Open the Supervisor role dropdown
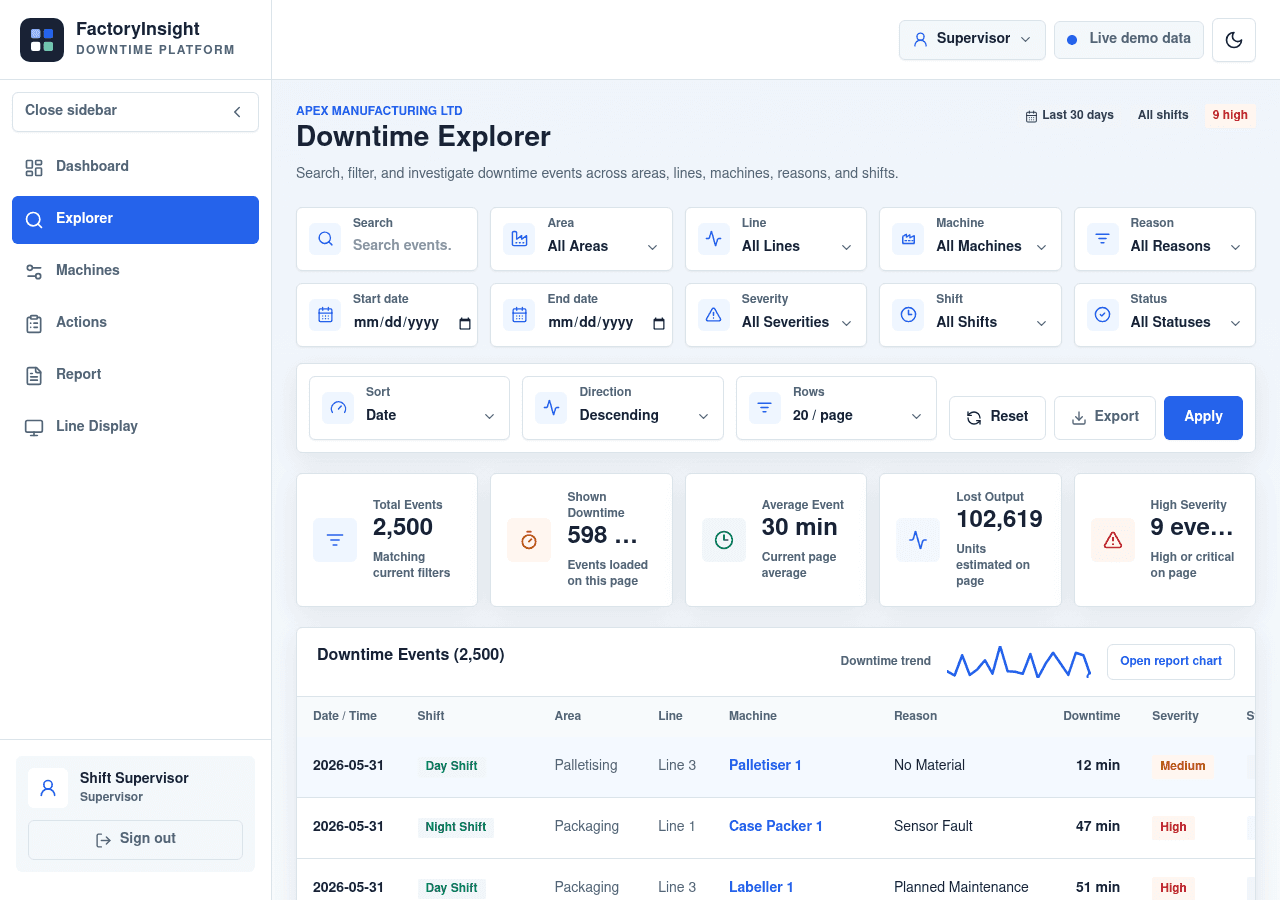This screenshot has width=1280, height=900. [972, 40]
